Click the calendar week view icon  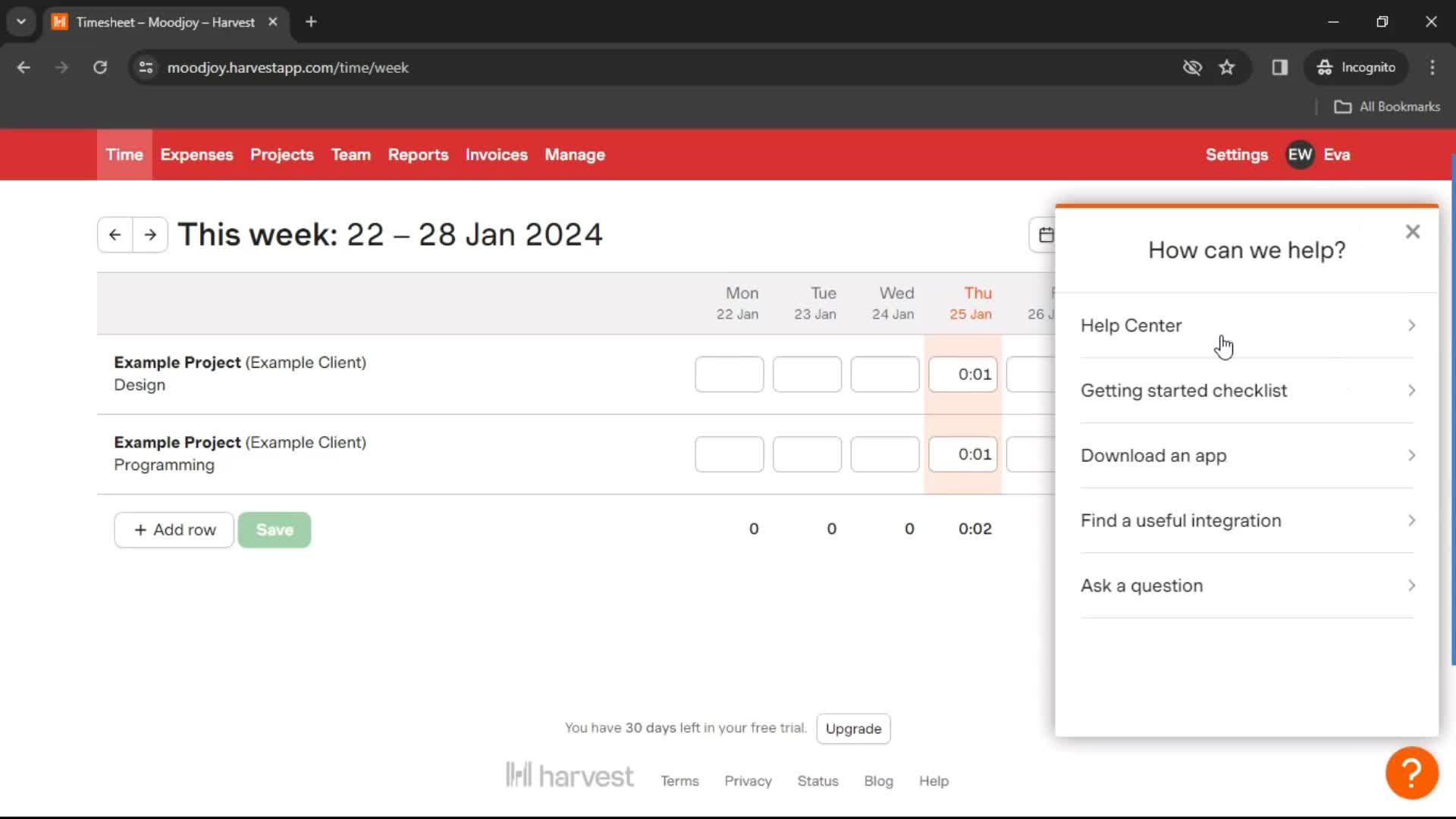tap(1047, 234)
